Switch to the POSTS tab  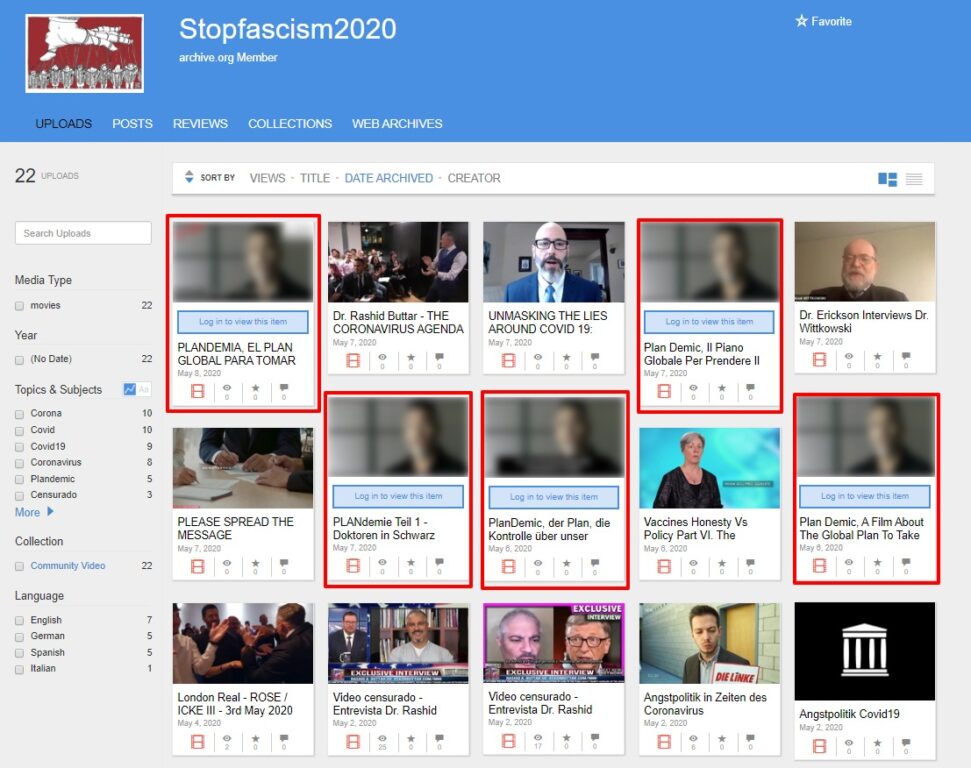(x=132, y=123)
